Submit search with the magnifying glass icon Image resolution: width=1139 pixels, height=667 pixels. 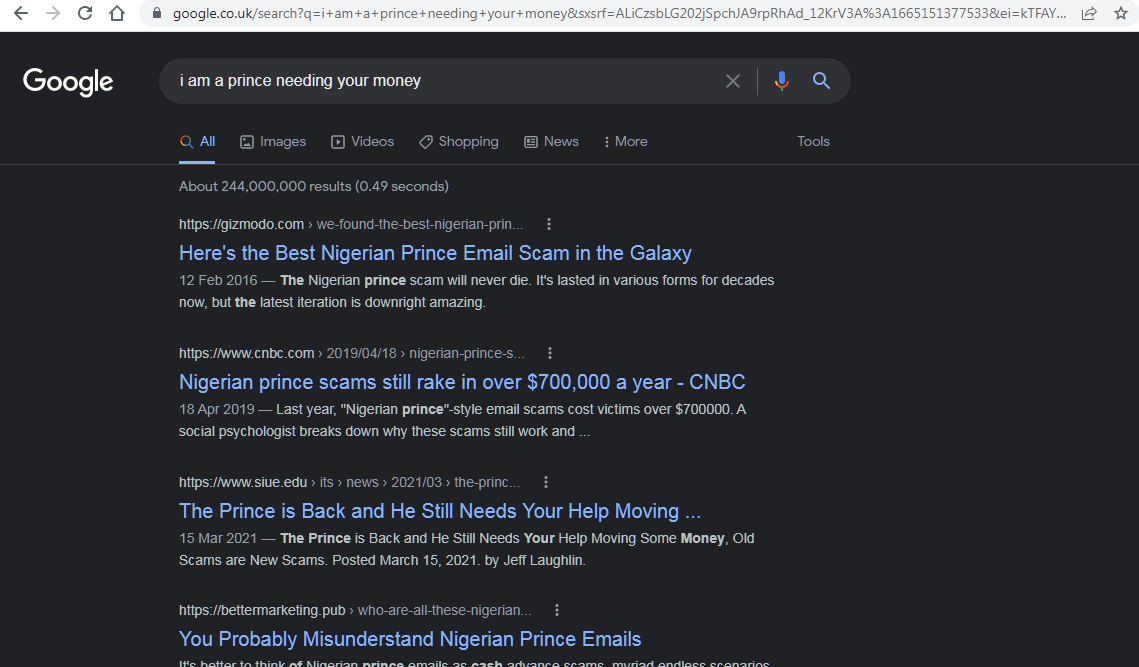(x=822, y=81)
